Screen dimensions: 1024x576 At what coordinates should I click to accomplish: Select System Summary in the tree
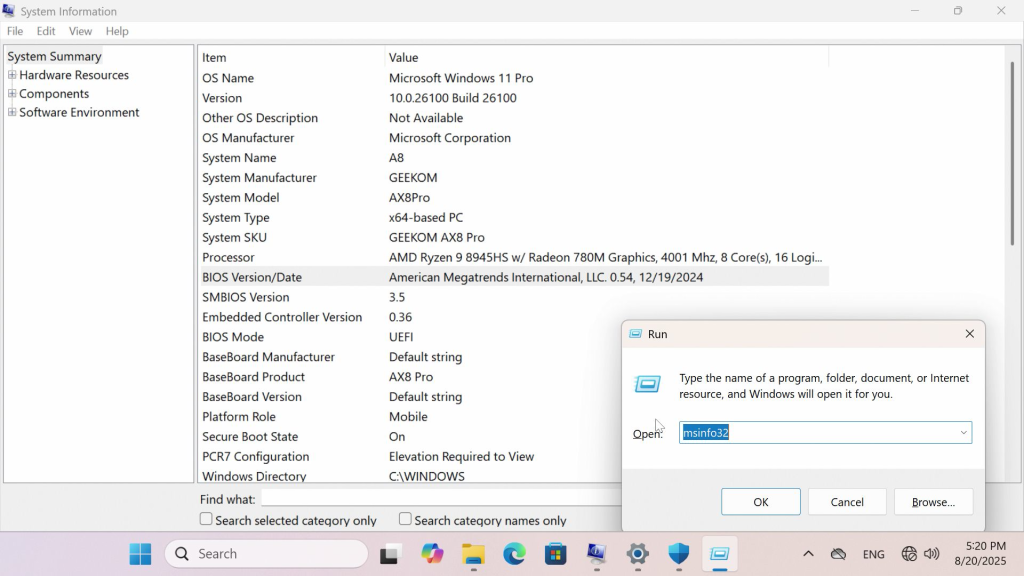(x=54, y=56)
